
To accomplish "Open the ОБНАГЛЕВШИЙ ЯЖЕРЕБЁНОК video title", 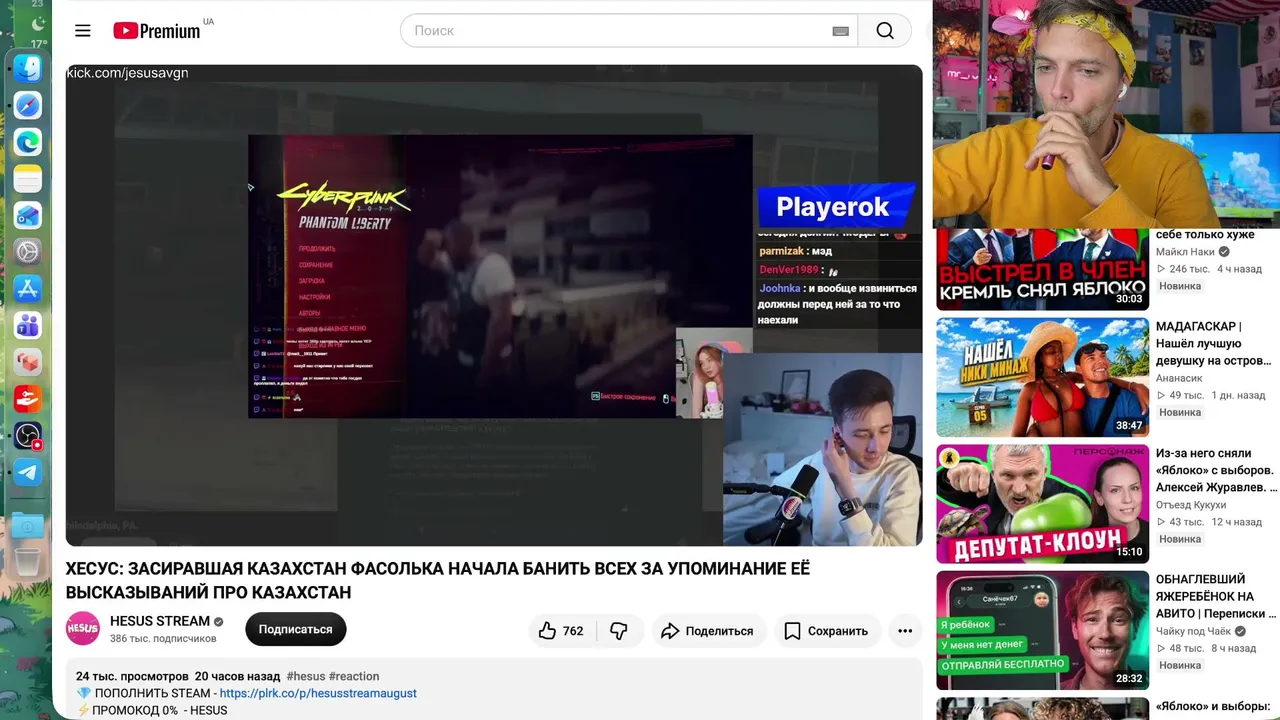I will click(1216, 596).
